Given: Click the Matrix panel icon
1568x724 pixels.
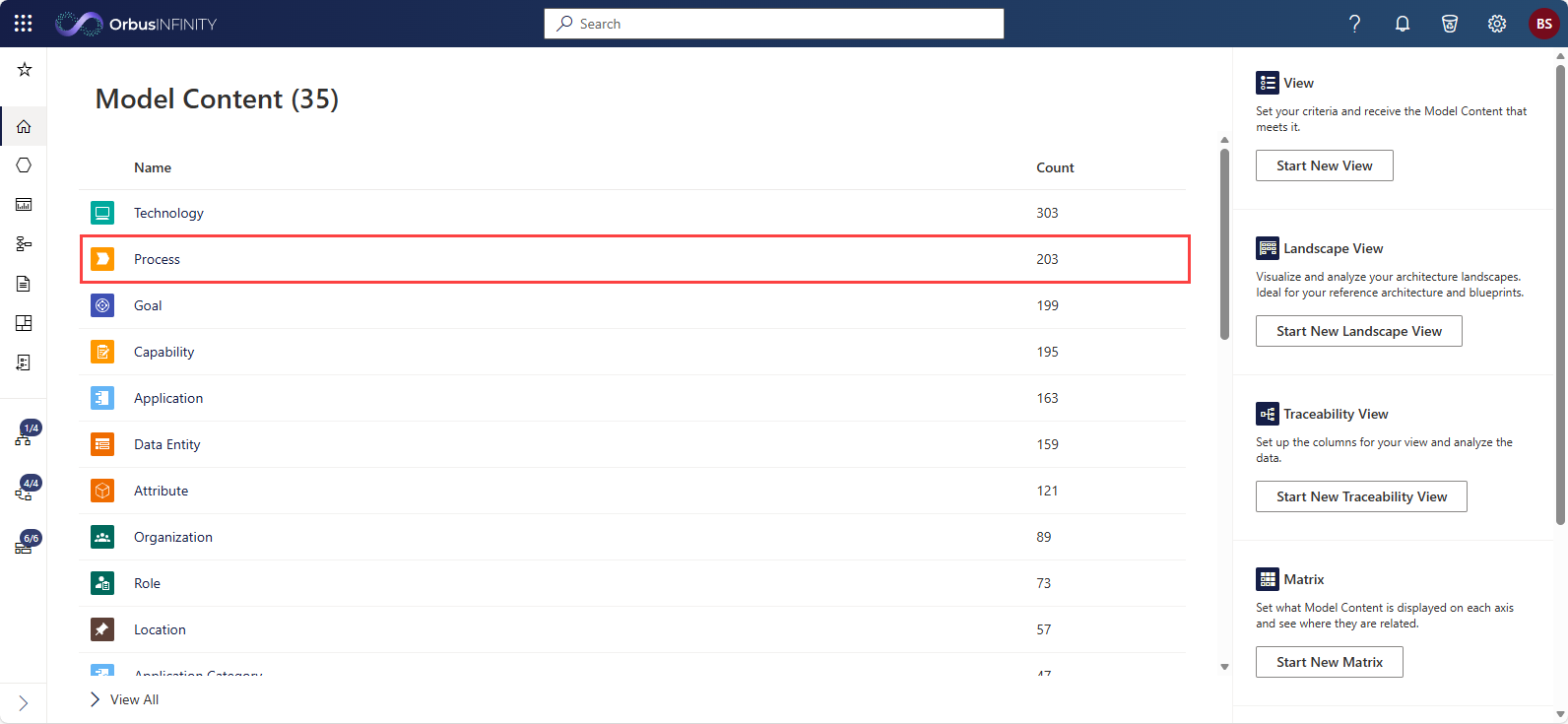Looking at the screenshot, I should [x=1268, y=579].
